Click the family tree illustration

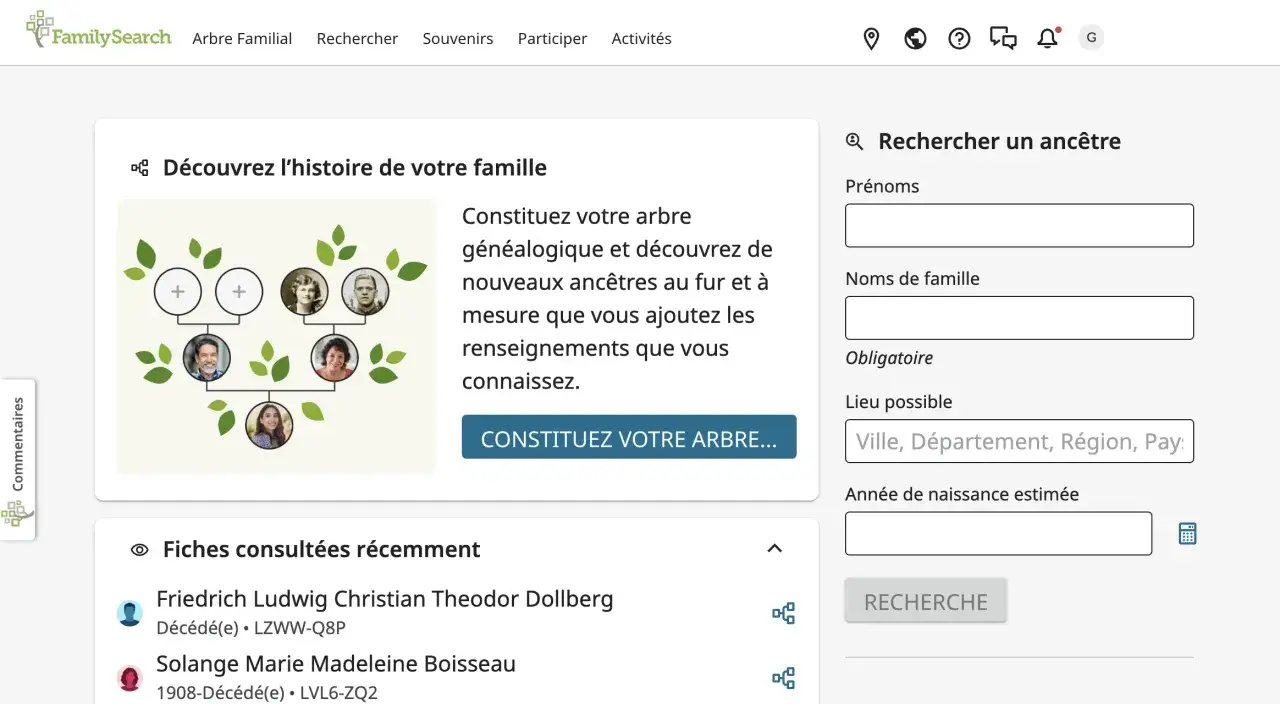(277, 336)
